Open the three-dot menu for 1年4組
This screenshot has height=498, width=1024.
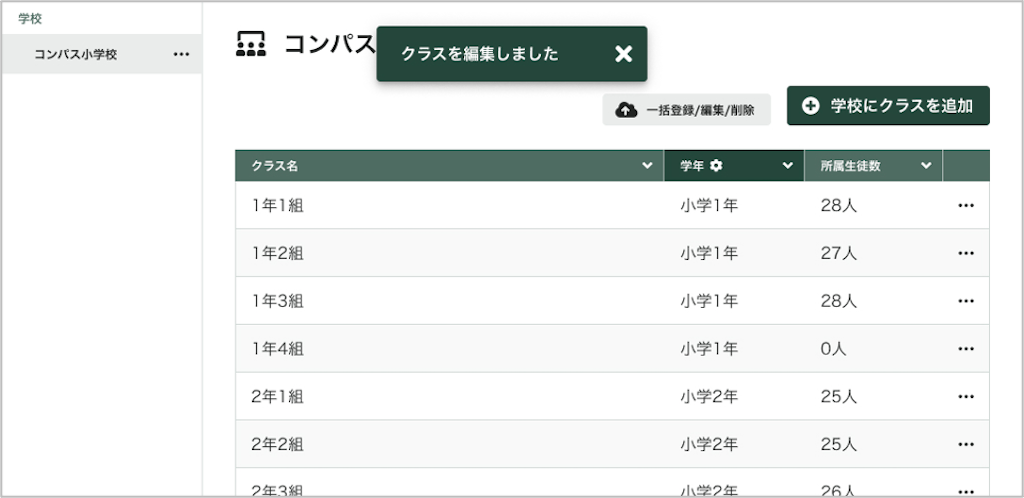[x=965, y=349]
